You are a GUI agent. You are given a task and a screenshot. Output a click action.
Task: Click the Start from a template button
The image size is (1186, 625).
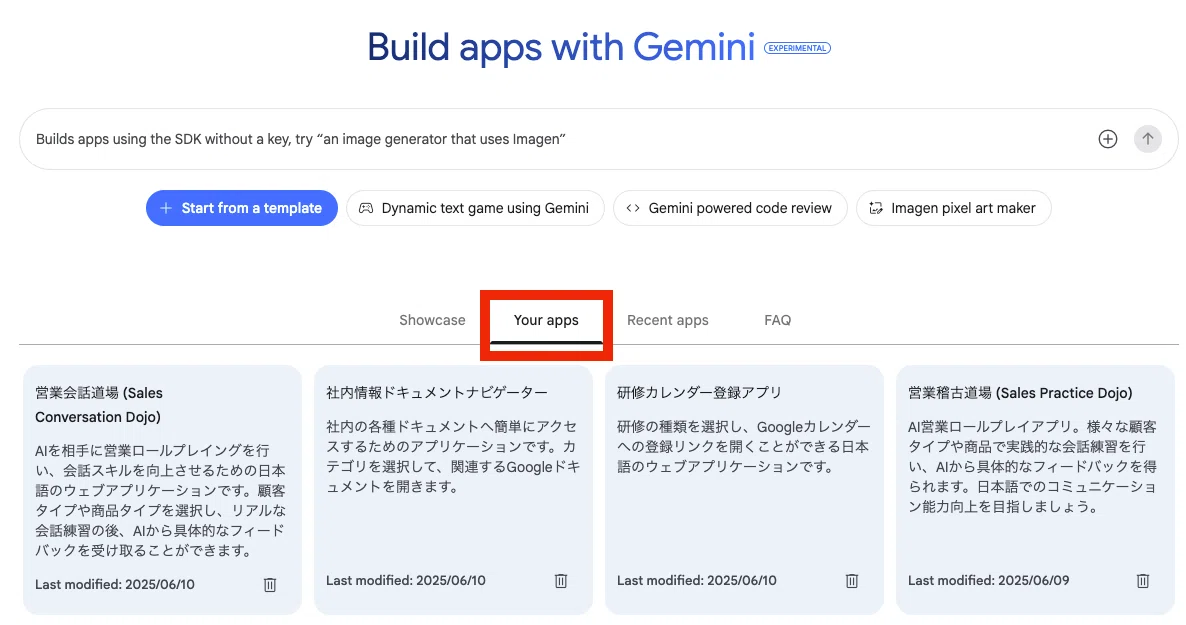[242, 208]
